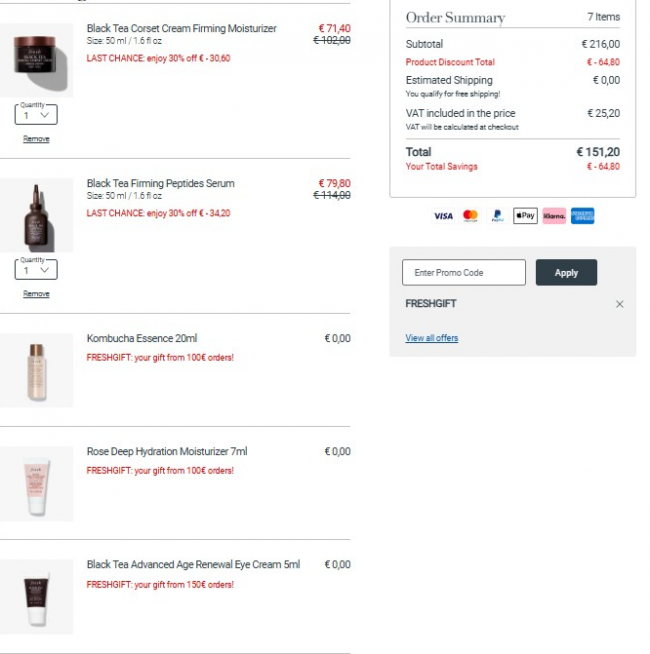Screen dimensions: 650x654
Task: Focus the Enter Promo Code field
Action: click(464, 273)
